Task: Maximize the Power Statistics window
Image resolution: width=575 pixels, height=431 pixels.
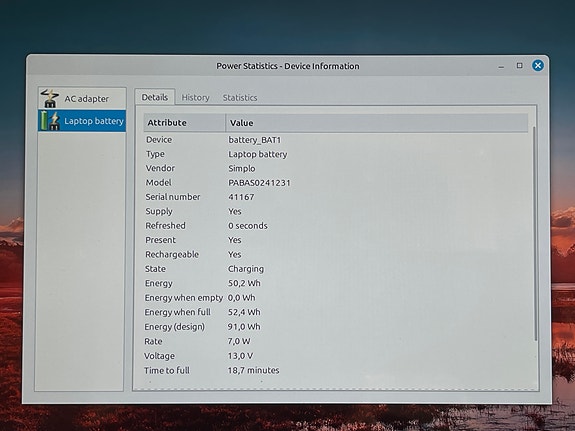Action: (x=519, y=66)
